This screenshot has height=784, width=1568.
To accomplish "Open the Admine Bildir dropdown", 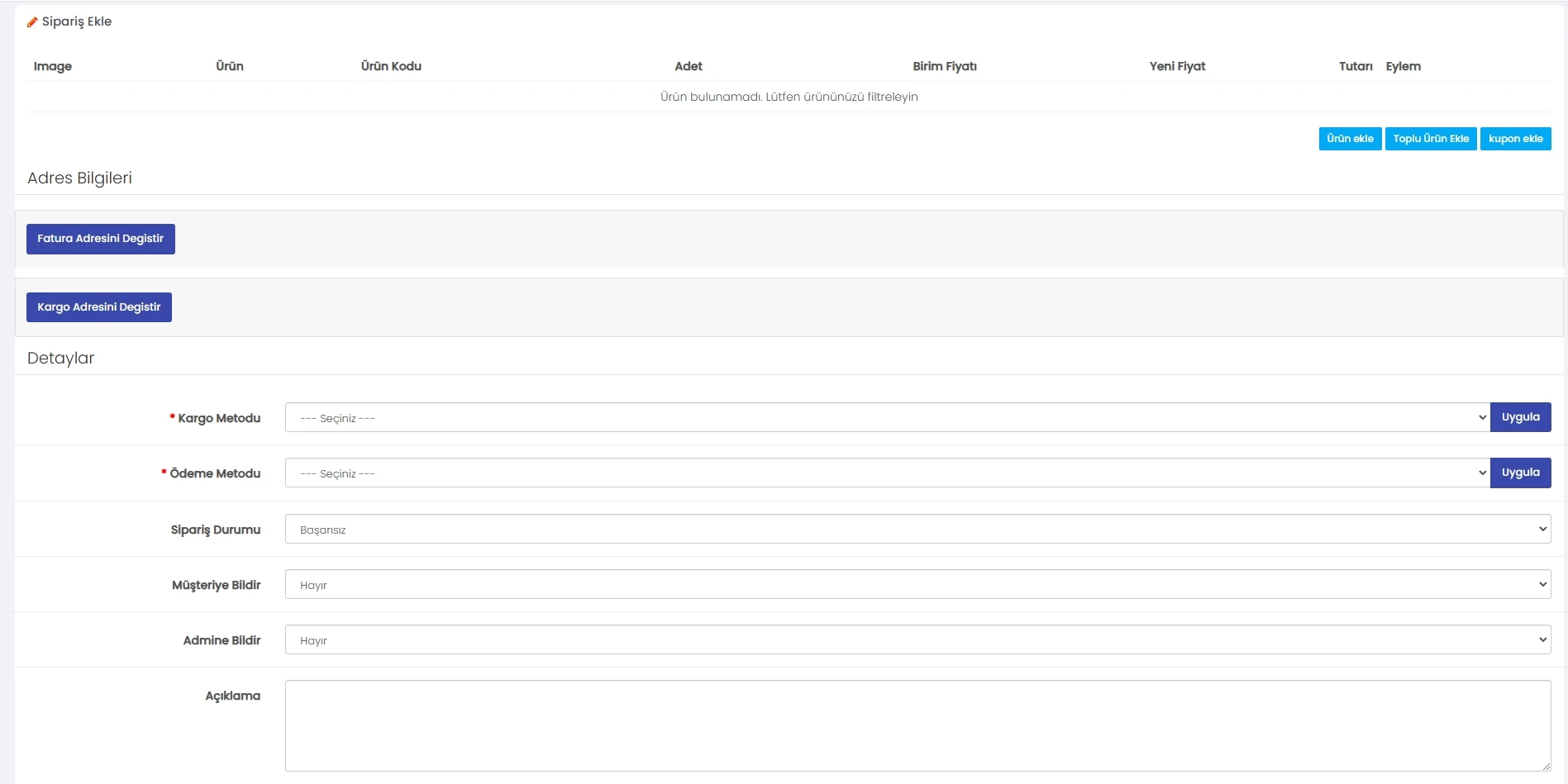I will tap(917, 640).
